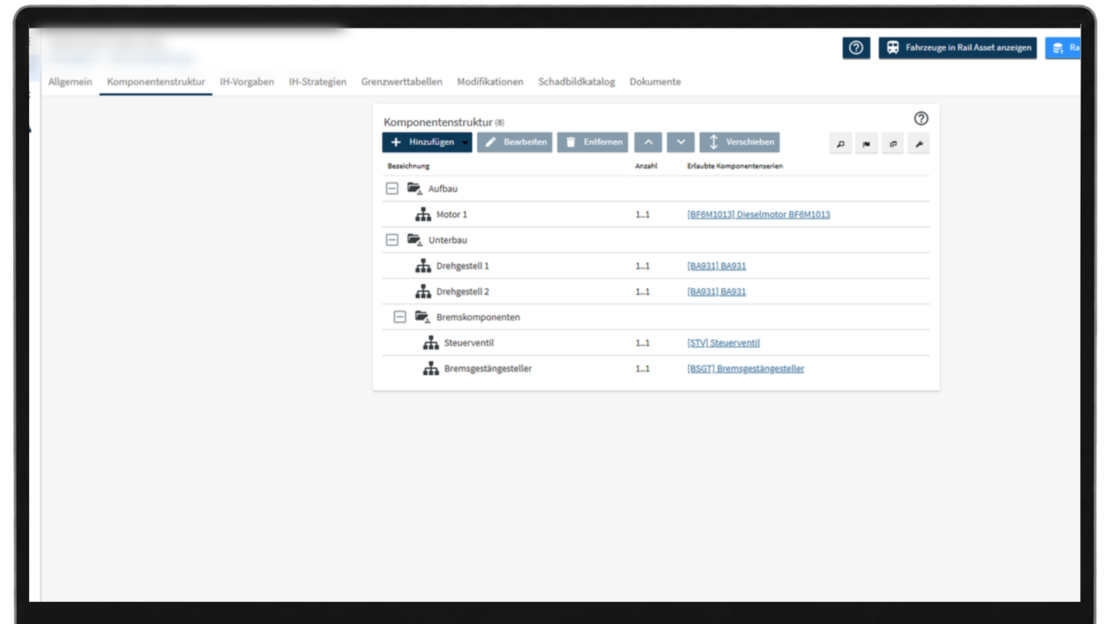
Task: Open the Dokumente tab
Action: [x=655, y=81]
